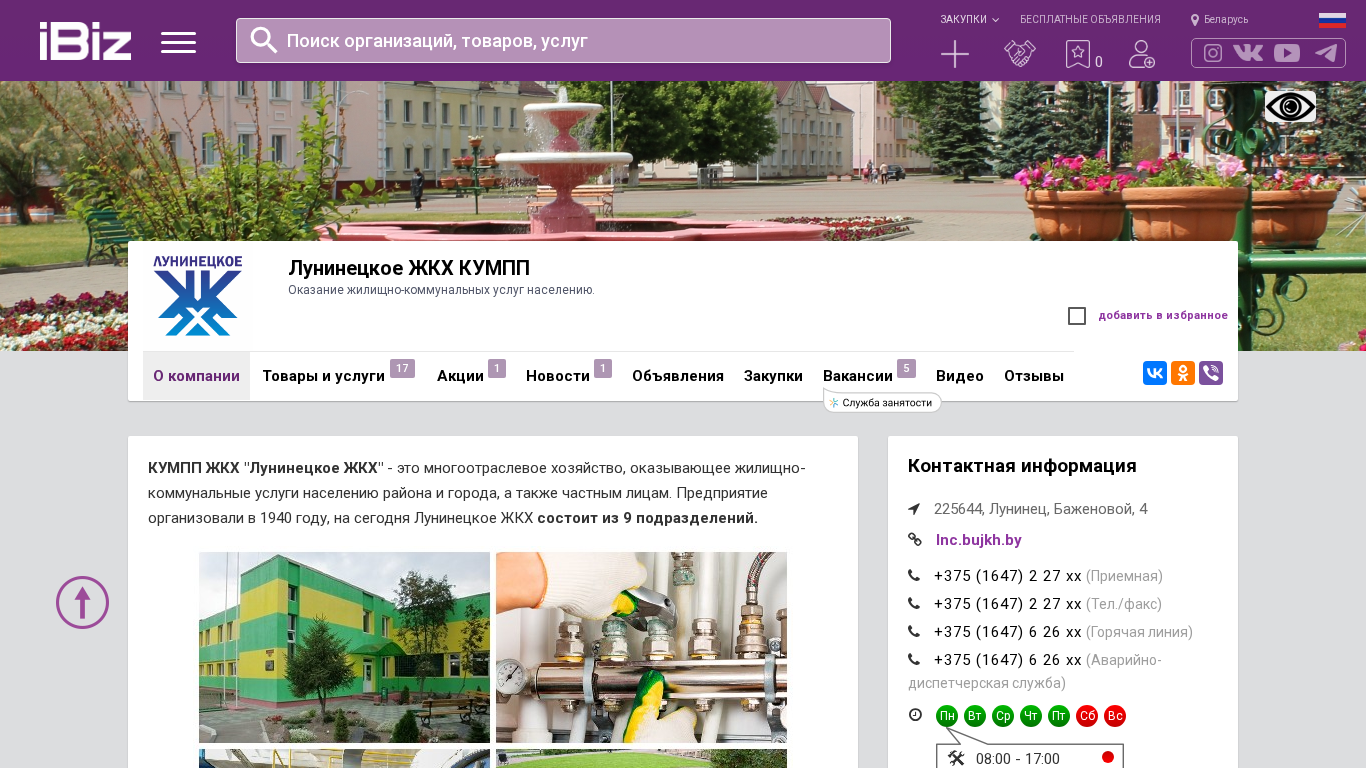Select Saturday (Сб) in the schedule

pos(1087,716)
